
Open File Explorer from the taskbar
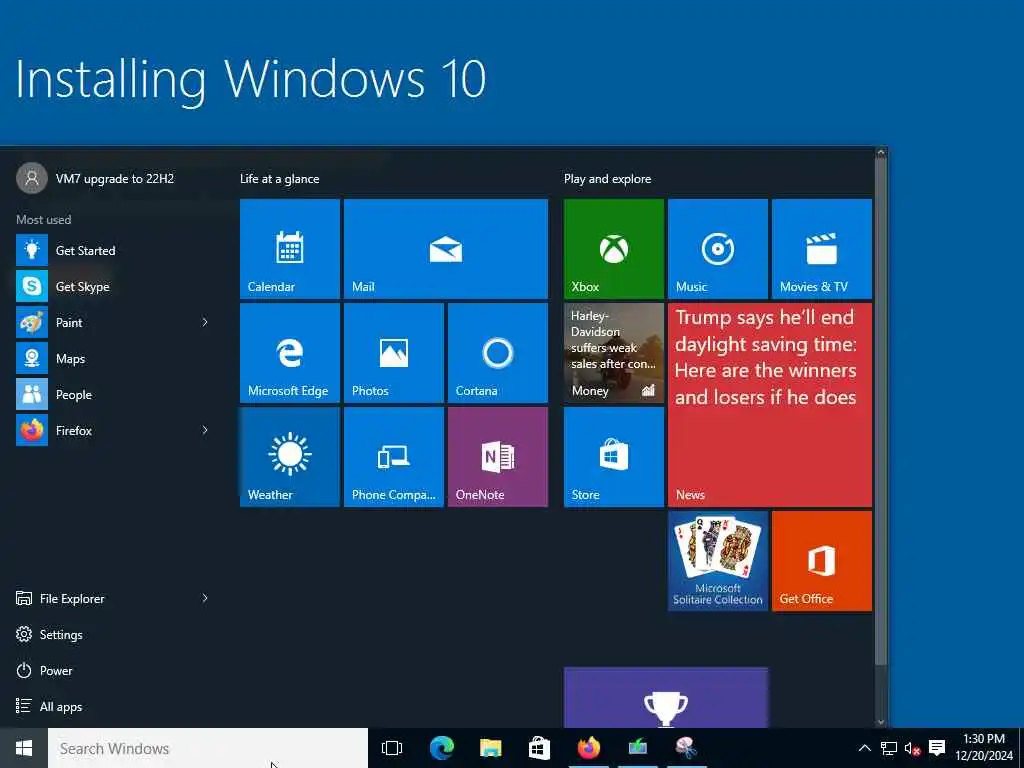[x=490, y=748]
